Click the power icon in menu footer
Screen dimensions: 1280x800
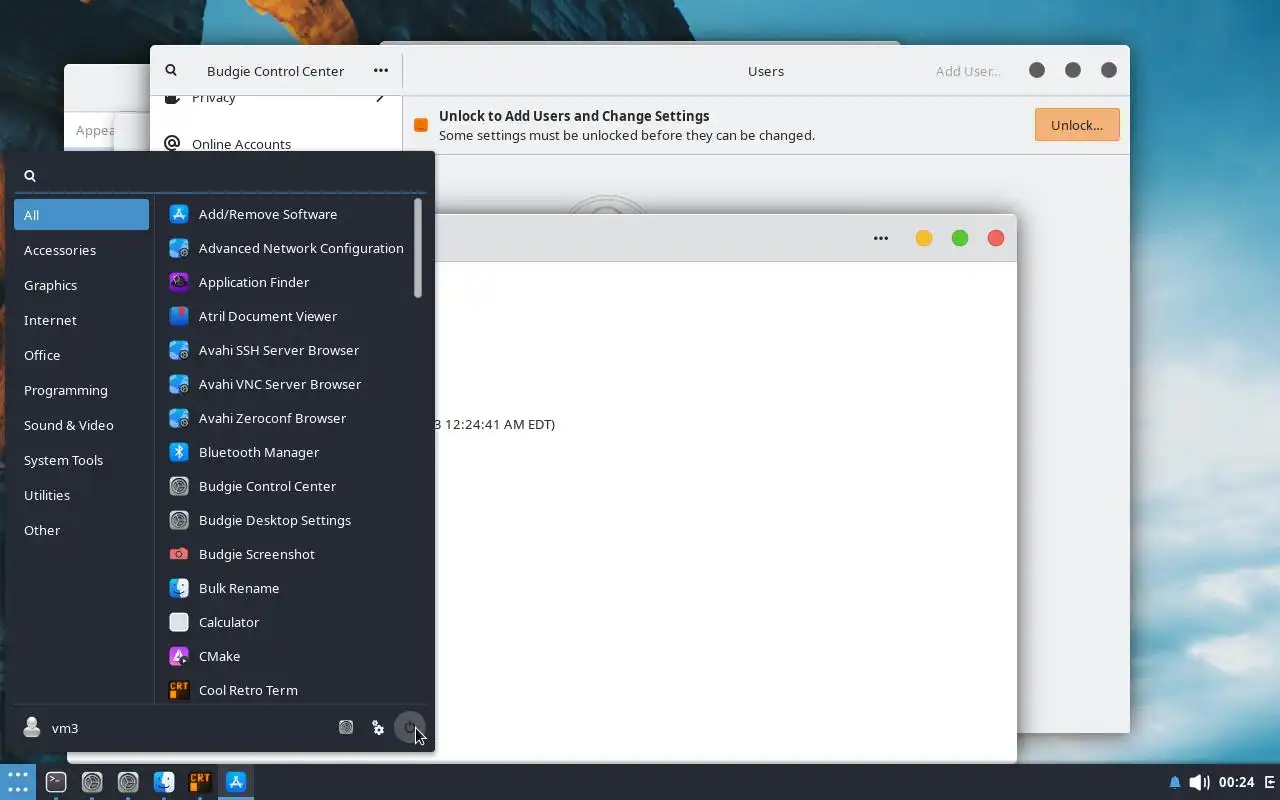tap(410, 728)
